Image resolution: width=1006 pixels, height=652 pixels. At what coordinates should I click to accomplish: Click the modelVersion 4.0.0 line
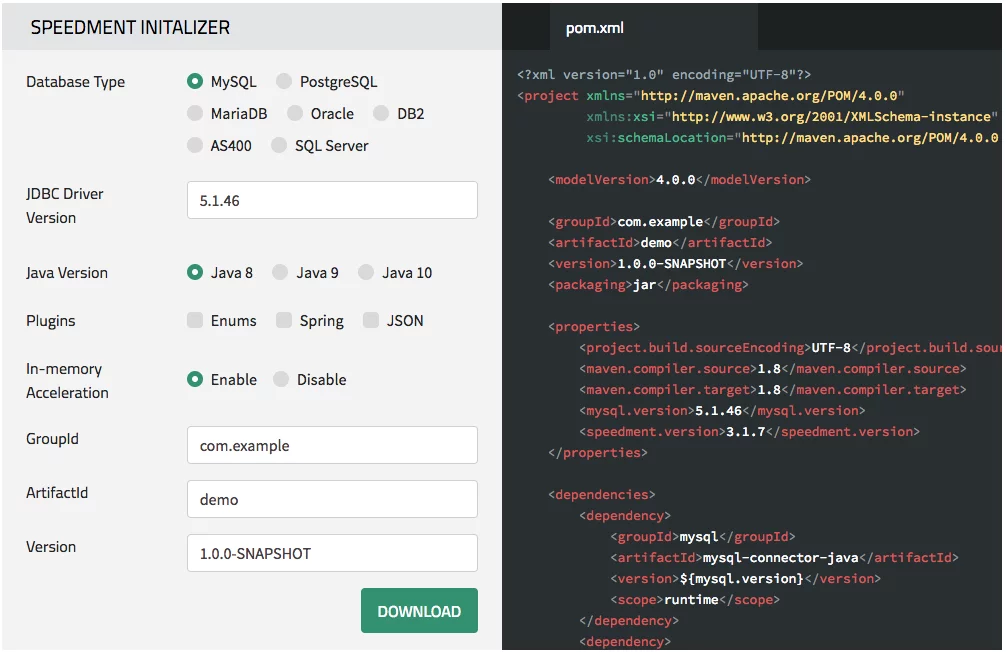pyautogui.click(x=679, y=180)
